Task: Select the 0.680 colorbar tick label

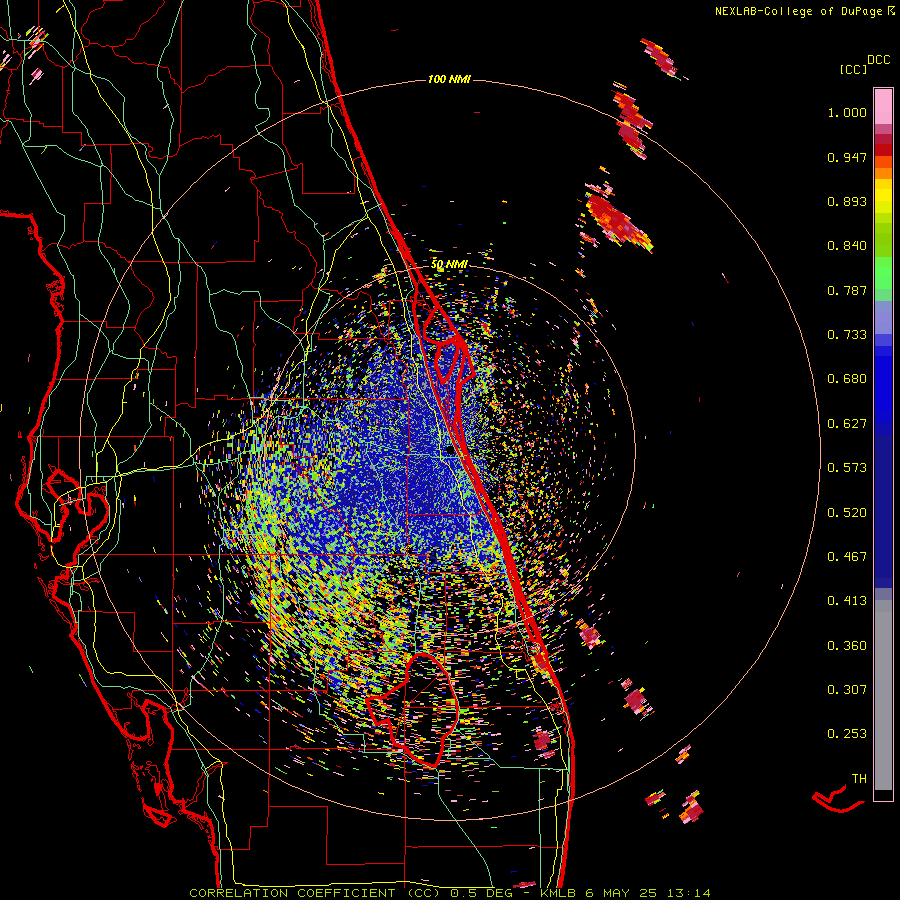Action: click(x=847, y=379)
